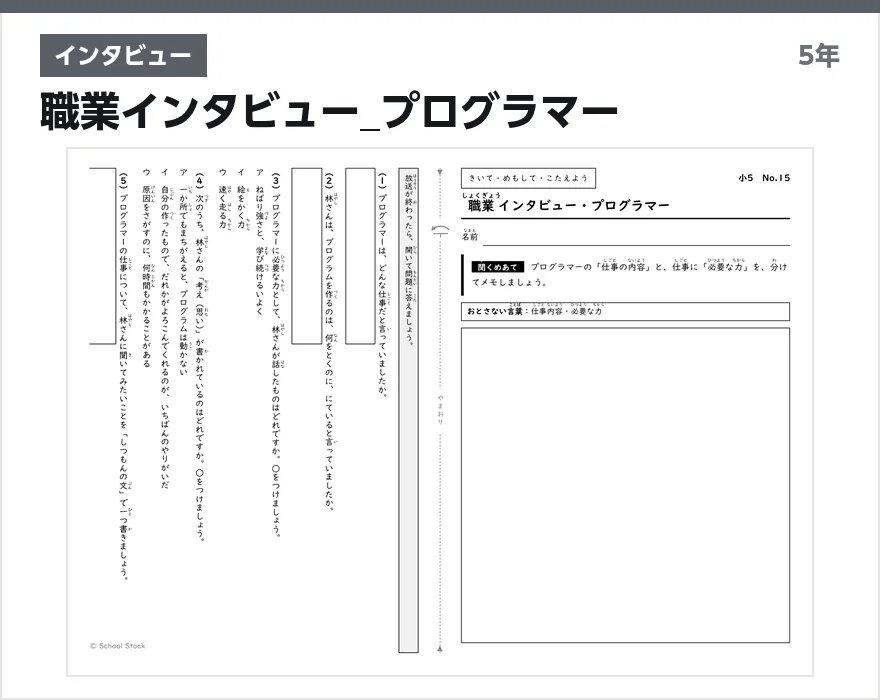Click question (1) about programmer's work
The image size is (880, 700).
tap(382, 285)
